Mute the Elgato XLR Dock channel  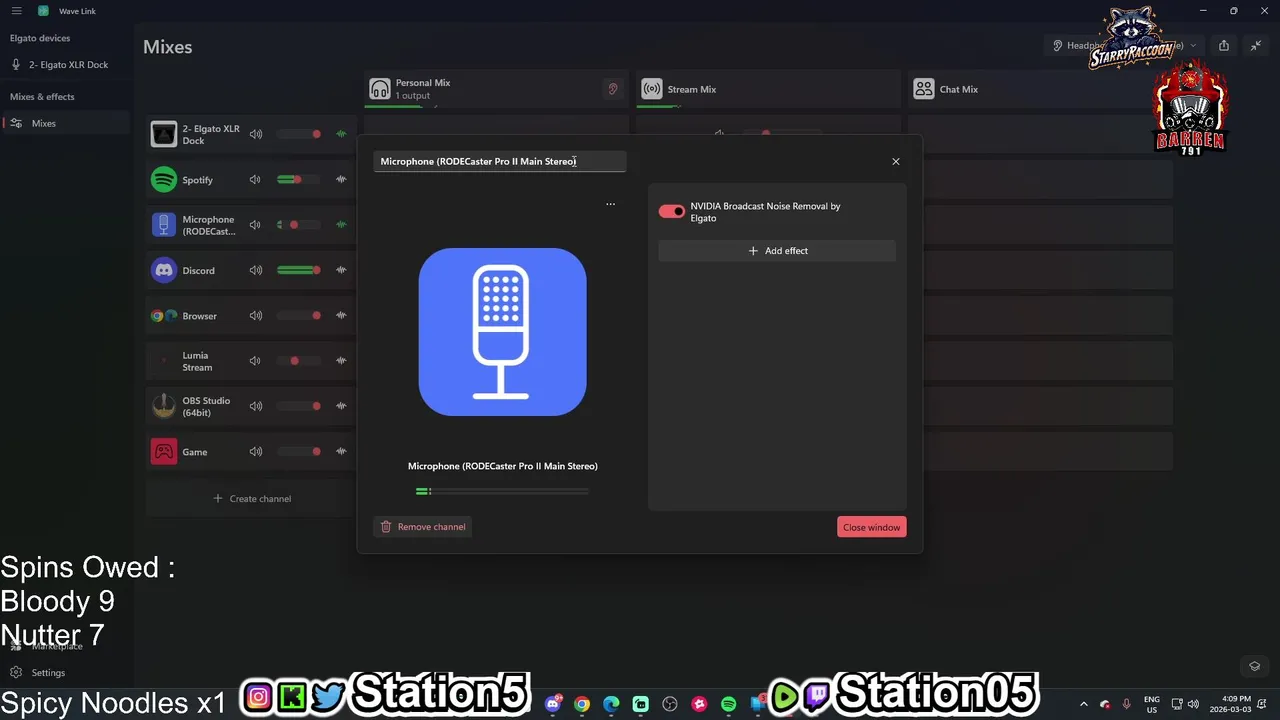[x=256, y=134]
